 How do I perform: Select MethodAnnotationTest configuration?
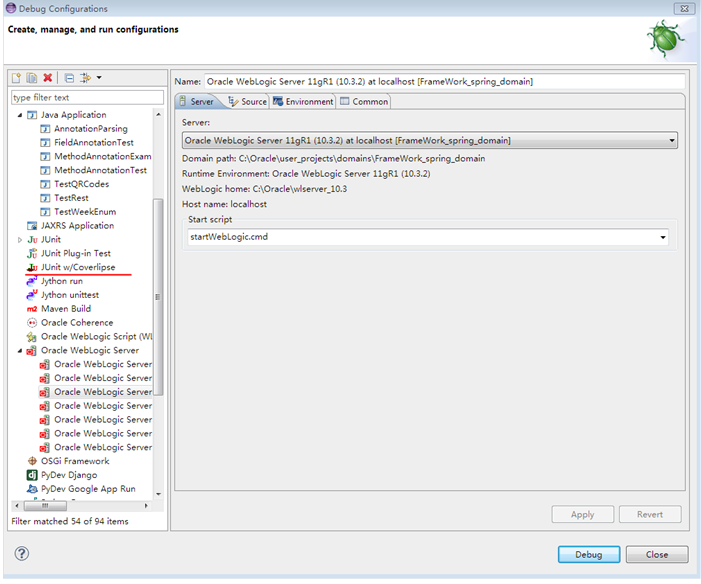(x=100, y=170)
